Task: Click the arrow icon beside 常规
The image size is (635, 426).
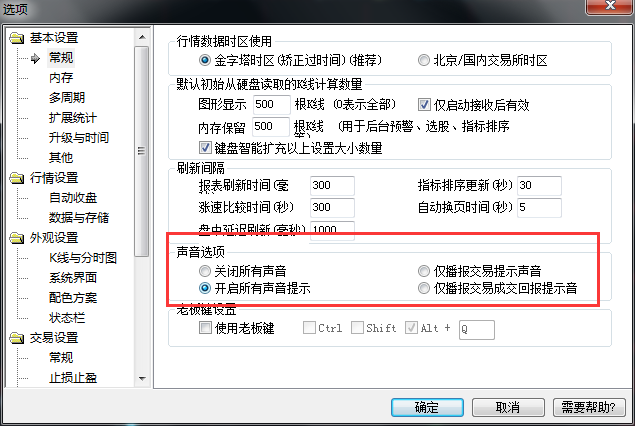Action: [36, 58]
